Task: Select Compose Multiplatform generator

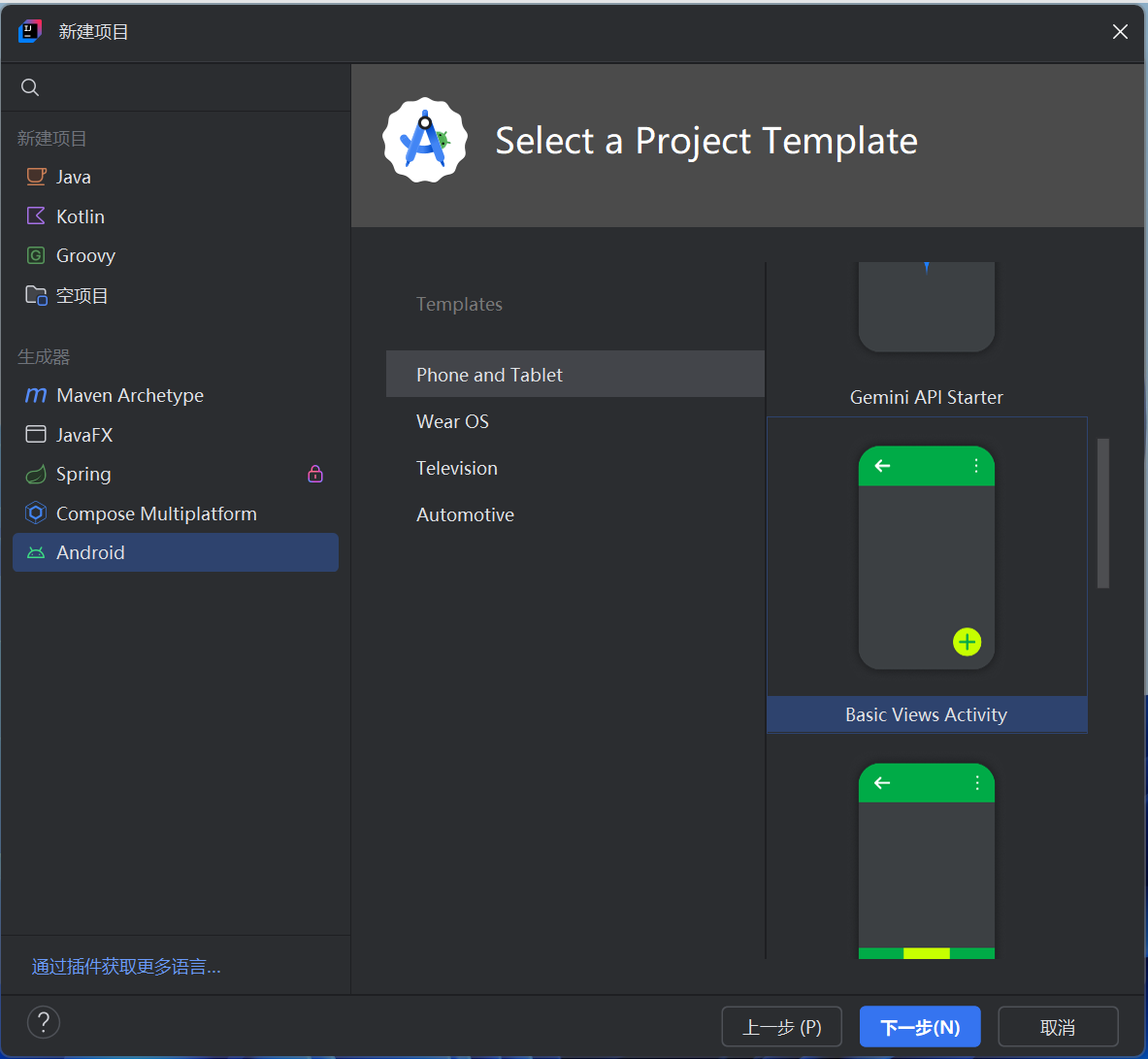Action: pyautogui.click(x=176, y=513)
